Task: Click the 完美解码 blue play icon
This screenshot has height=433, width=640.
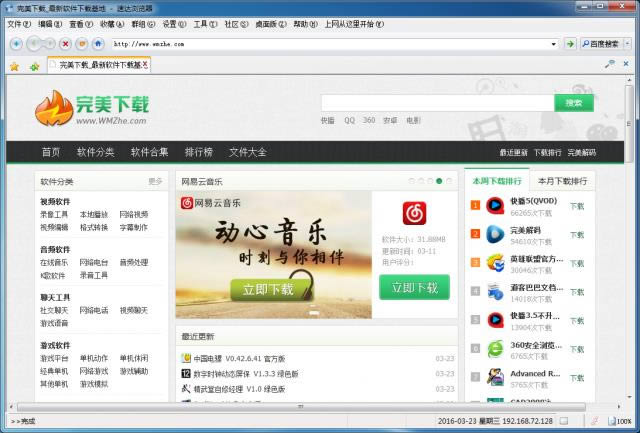Action: coord(495,235)
